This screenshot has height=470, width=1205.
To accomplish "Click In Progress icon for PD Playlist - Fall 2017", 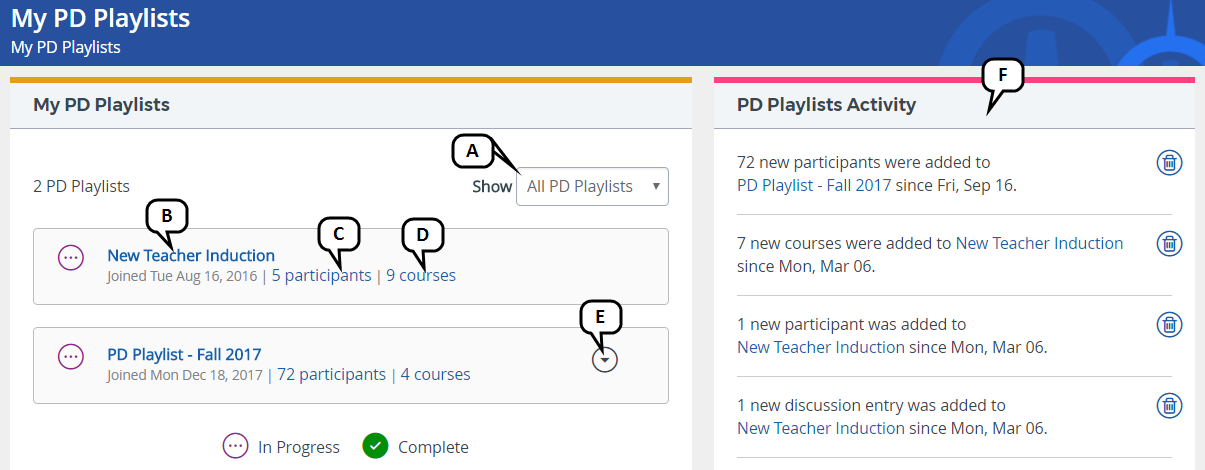I will pos(70,356).
